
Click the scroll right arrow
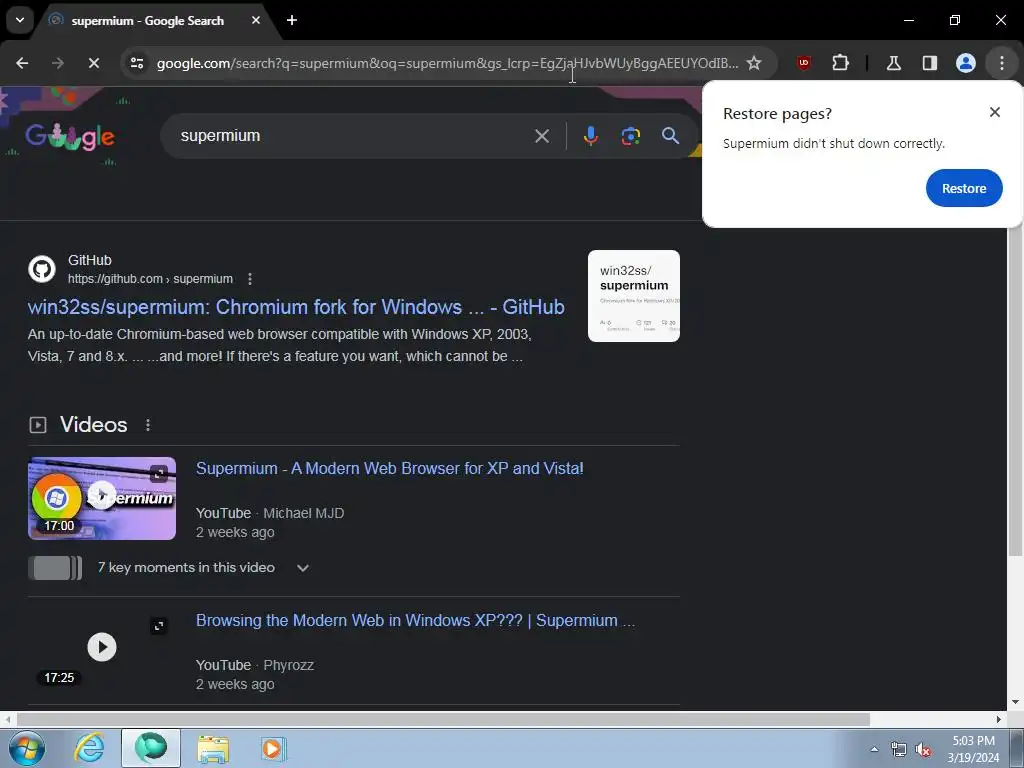tap(999, 719)
